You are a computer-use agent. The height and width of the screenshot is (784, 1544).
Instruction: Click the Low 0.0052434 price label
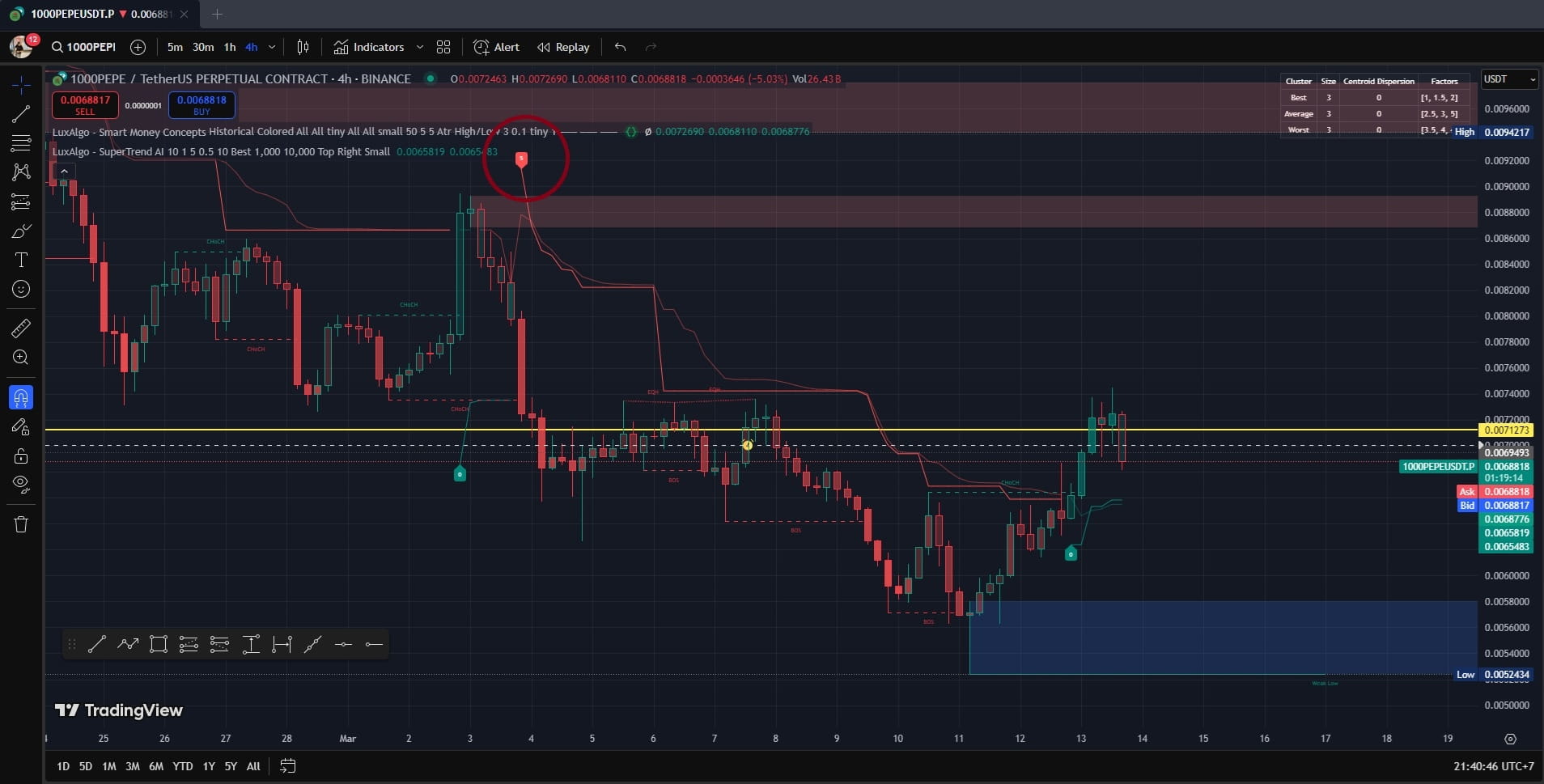tap(1493, 675)
